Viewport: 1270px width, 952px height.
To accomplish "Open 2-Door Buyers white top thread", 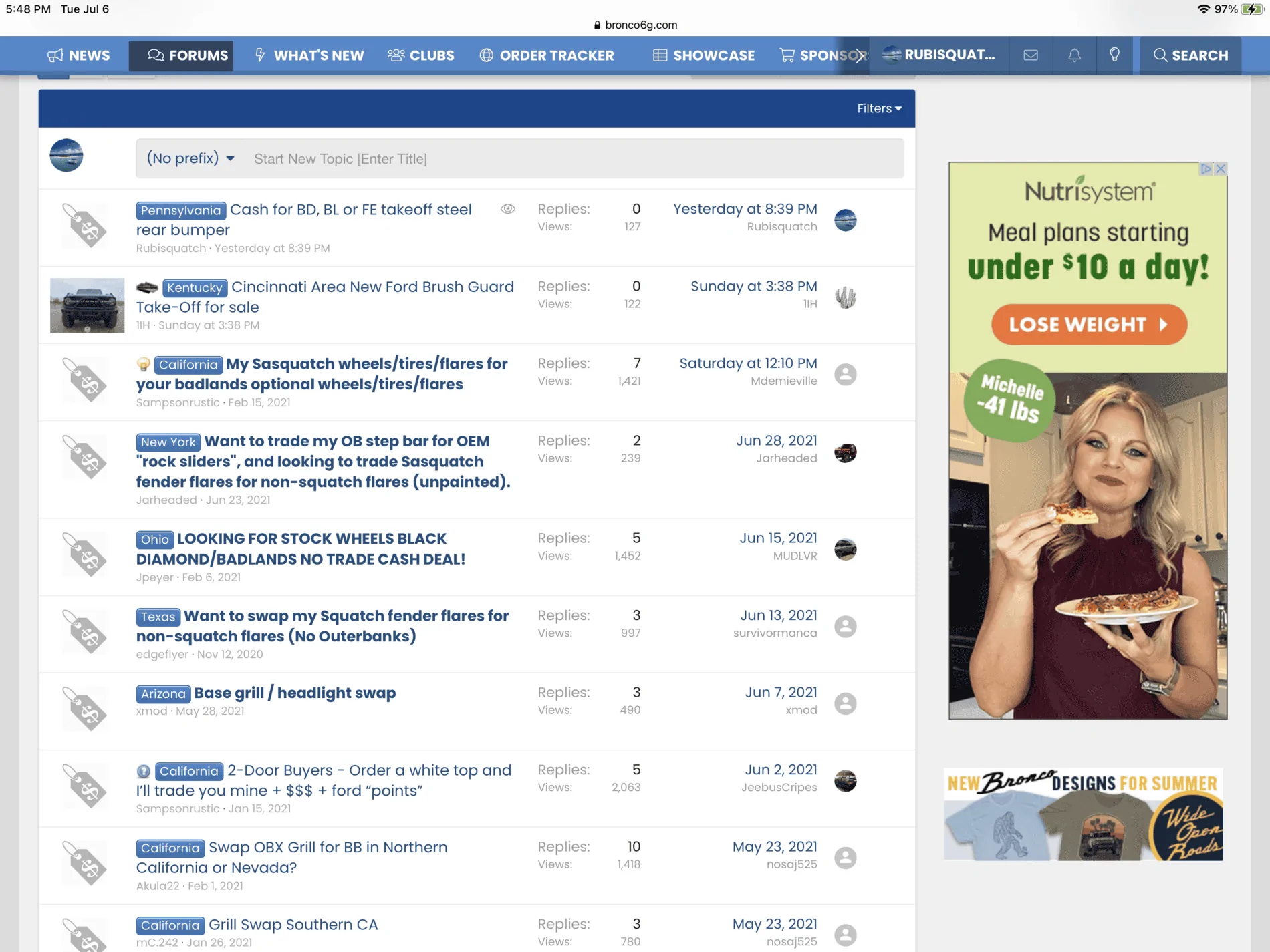I will [324, 780].
